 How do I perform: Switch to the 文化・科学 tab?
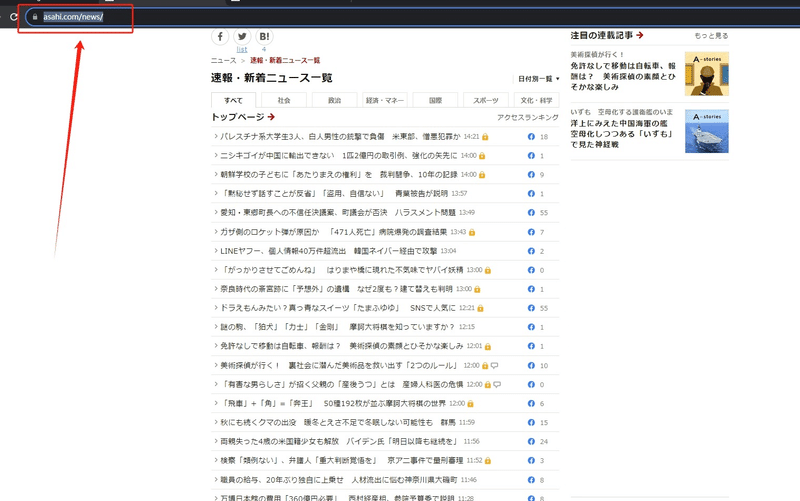536,100
